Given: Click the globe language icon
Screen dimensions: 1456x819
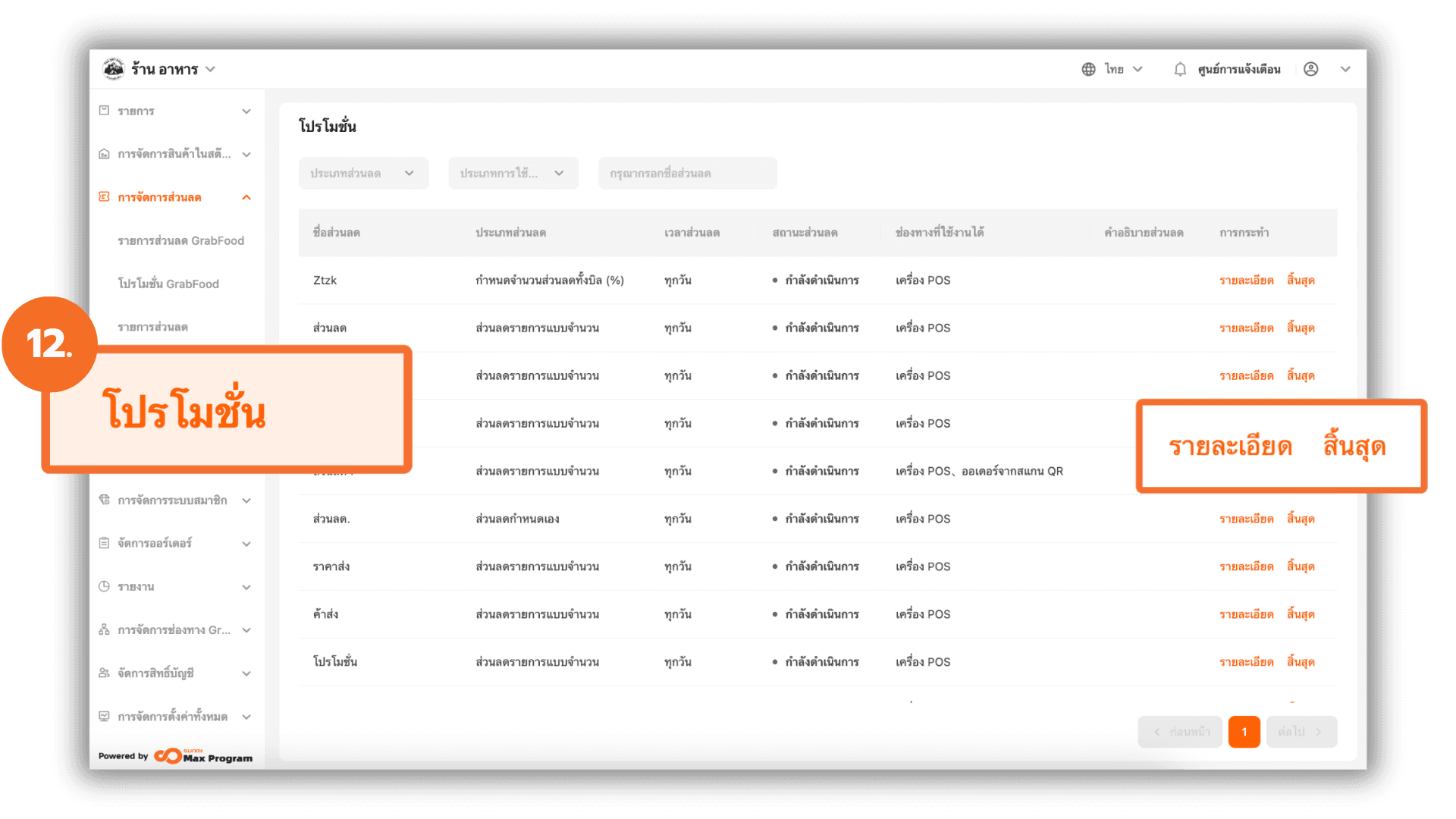Looking at the screenshot, I should (1088, 69).
